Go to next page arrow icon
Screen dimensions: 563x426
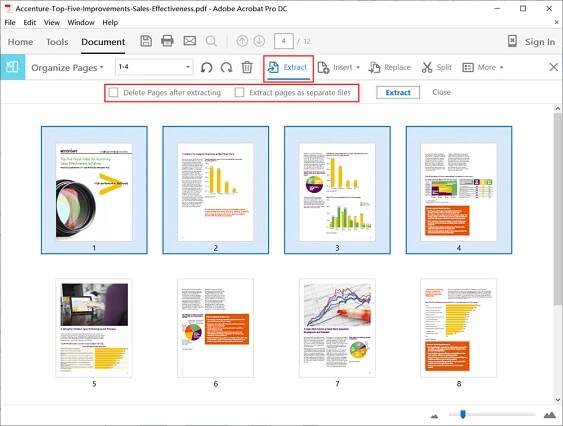pyautogui.click(x=259, y=41)
